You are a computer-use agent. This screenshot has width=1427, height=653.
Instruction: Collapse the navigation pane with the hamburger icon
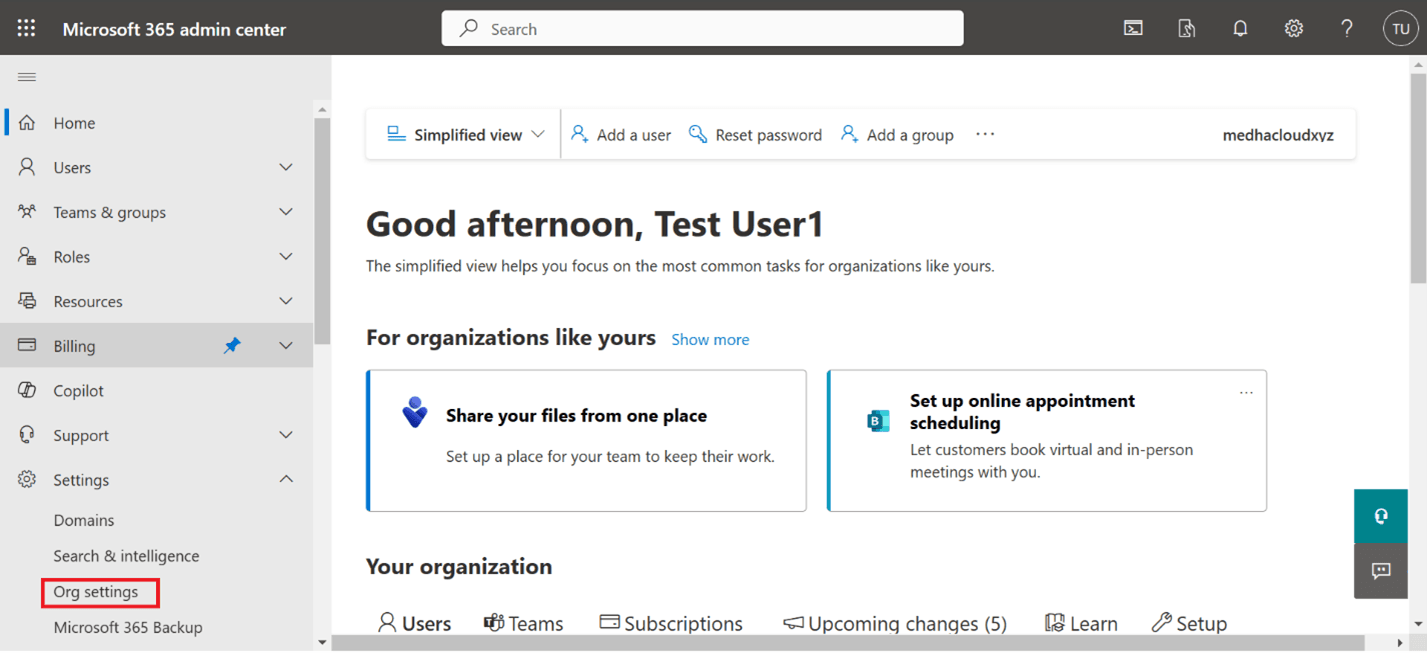(26, 76)
